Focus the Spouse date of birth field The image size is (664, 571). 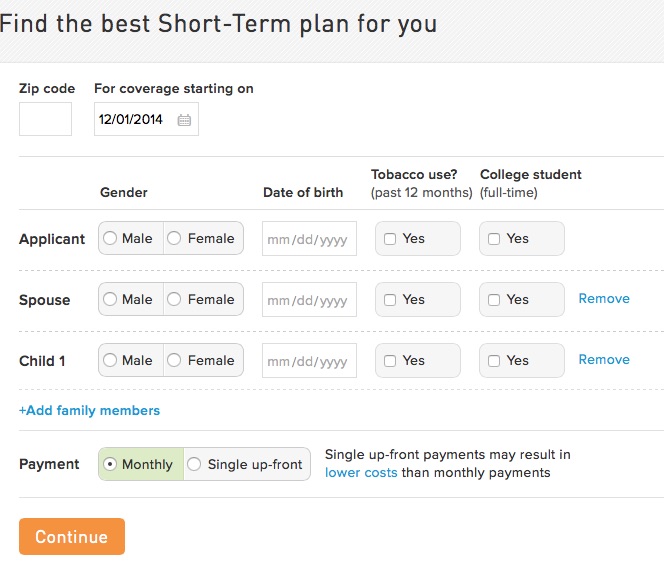click(309, 300)
